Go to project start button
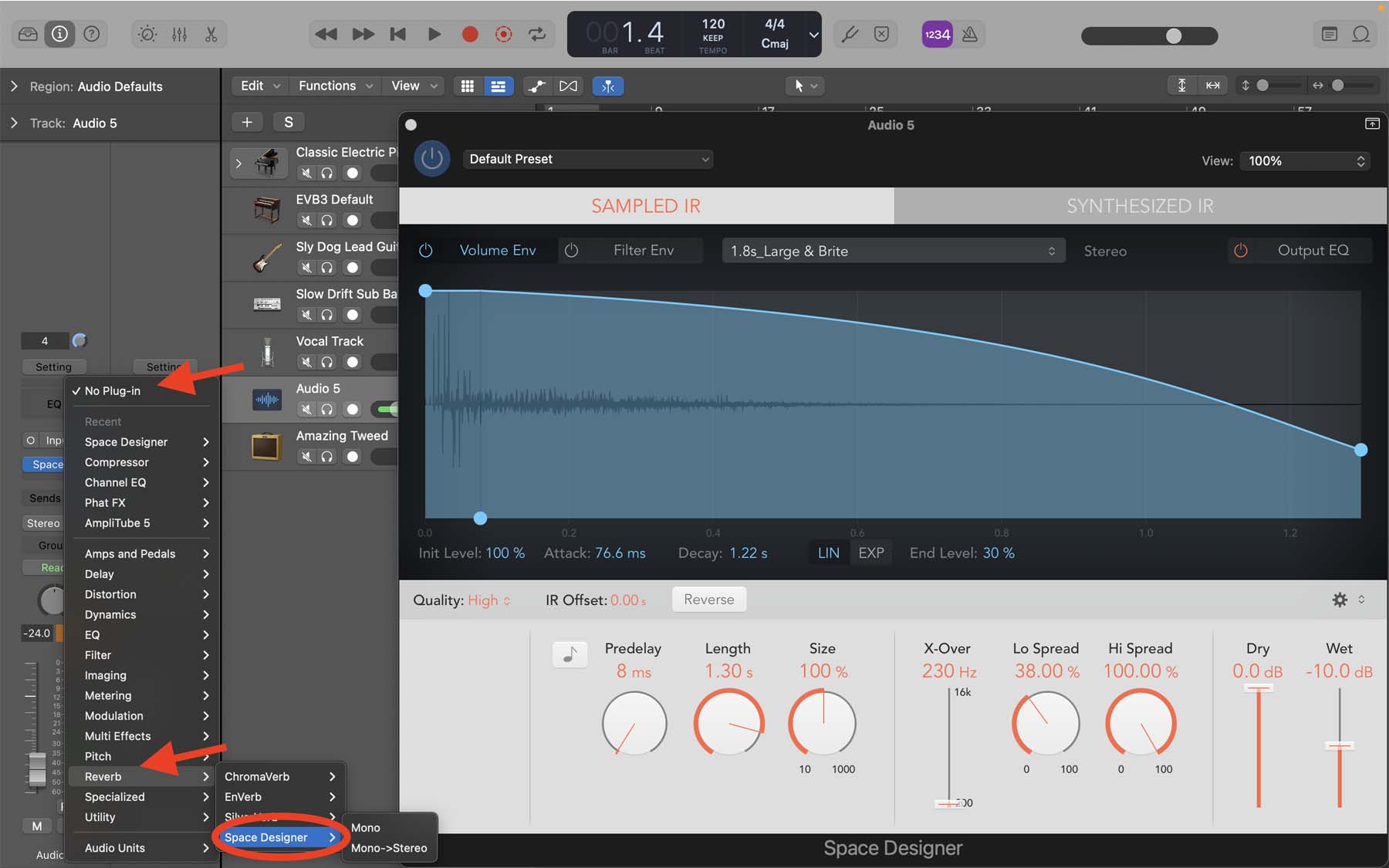This screenshot has height=868, width=1389. 398,34
